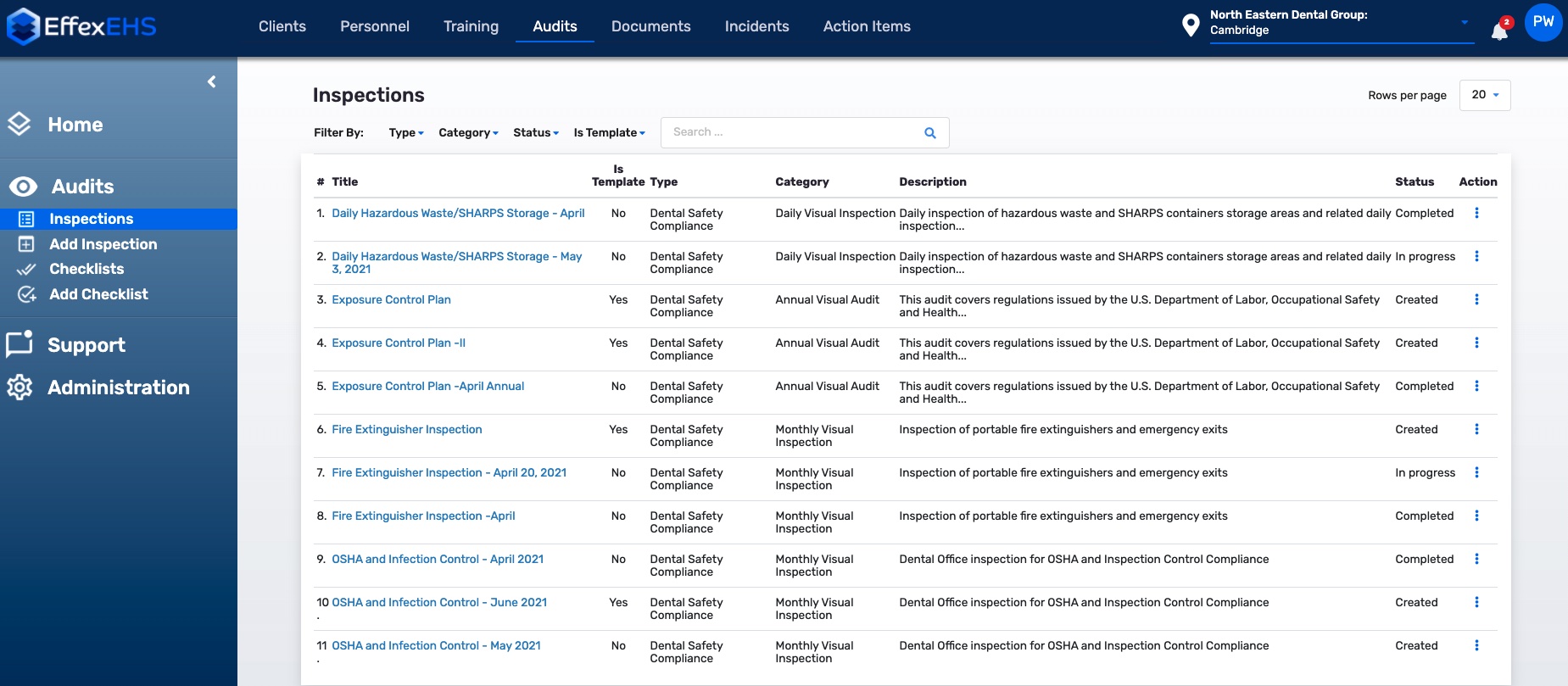
Task: Collapse the sidebar with the chevron arrow
Action: pyautogui.click(x=211, y=81)
